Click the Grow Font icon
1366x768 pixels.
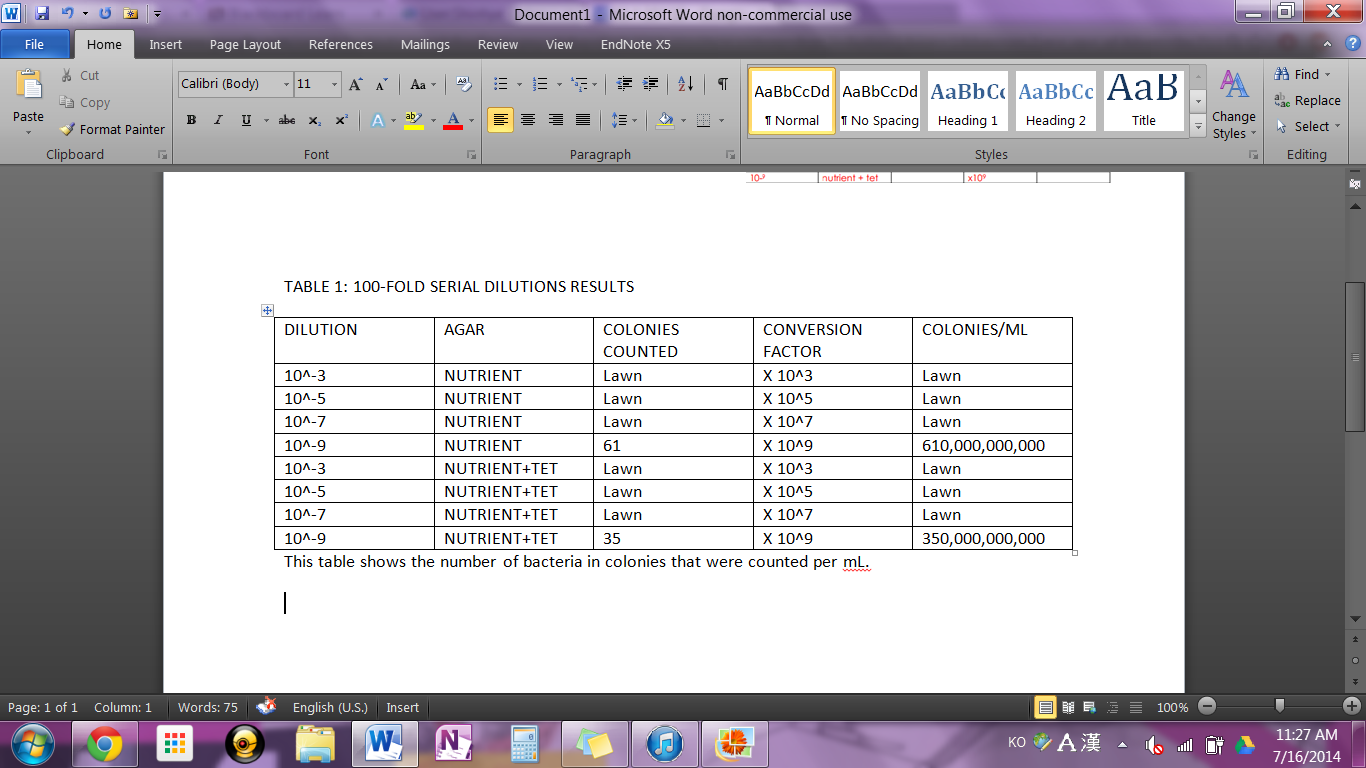(x=356, y=85)
